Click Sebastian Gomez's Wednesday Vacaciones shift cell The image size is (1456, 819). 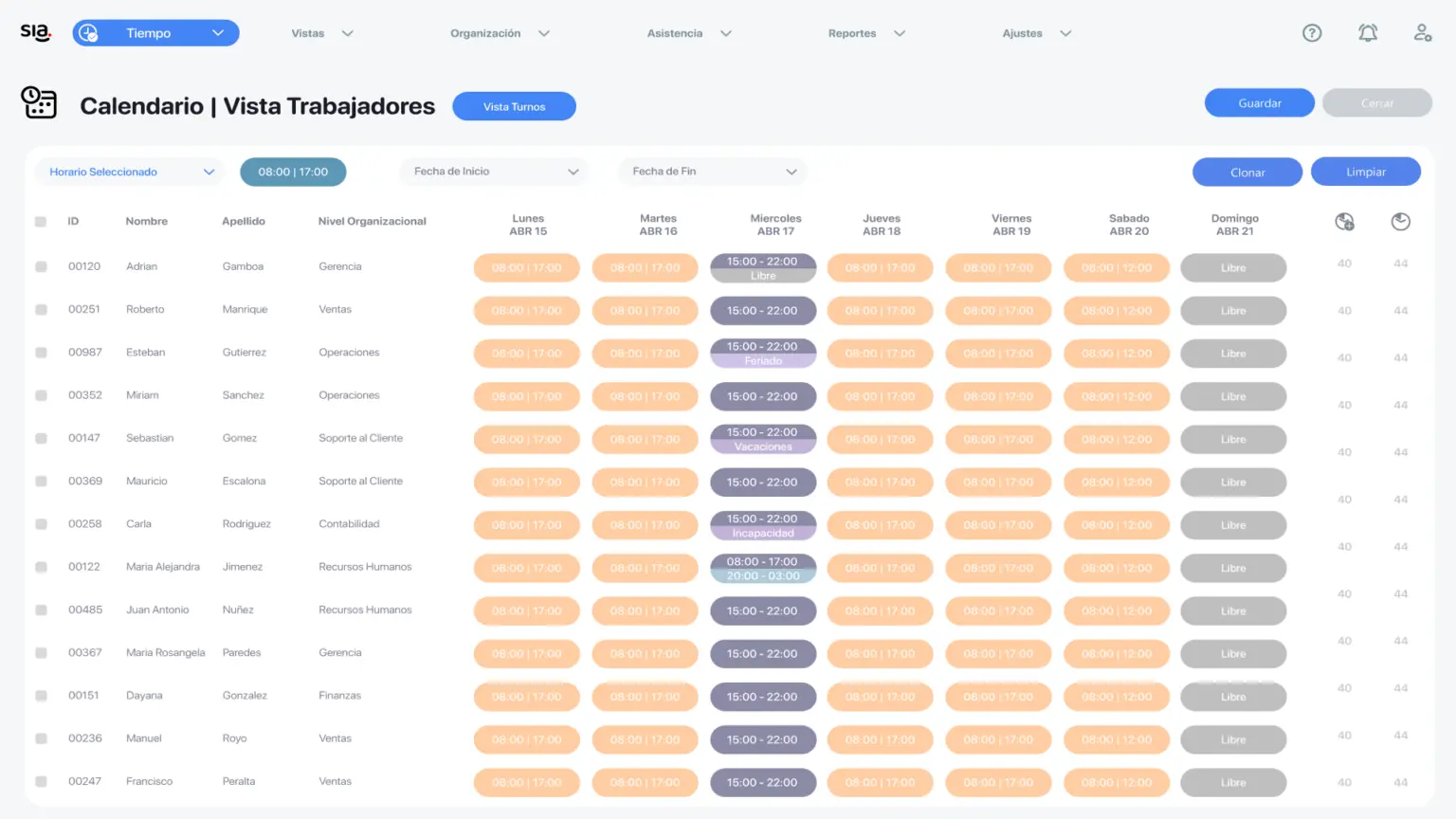point(763,439)
